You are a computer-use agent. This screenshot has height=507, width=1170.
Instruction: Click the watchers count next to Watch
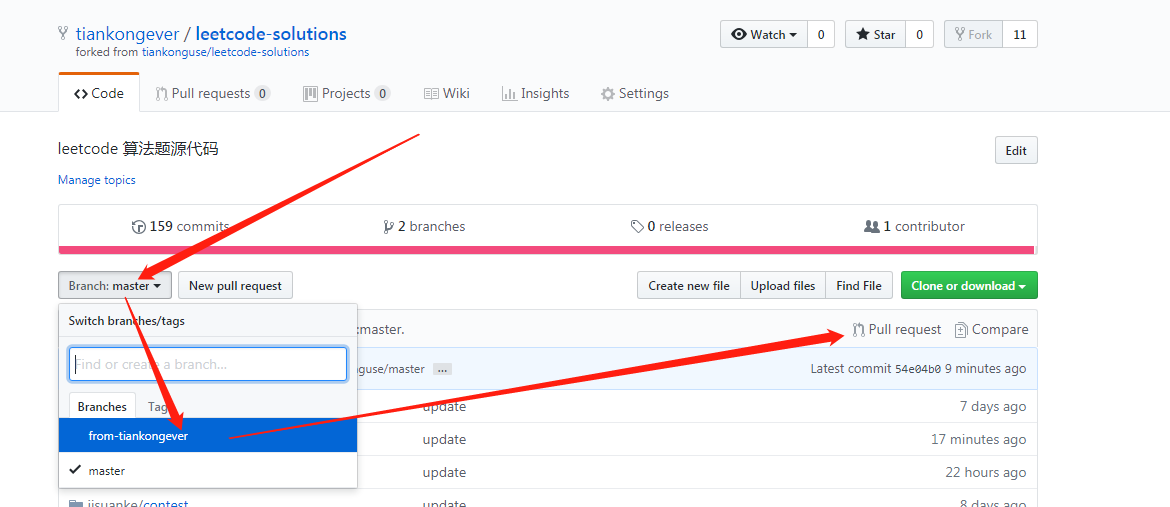coord(821,34)
